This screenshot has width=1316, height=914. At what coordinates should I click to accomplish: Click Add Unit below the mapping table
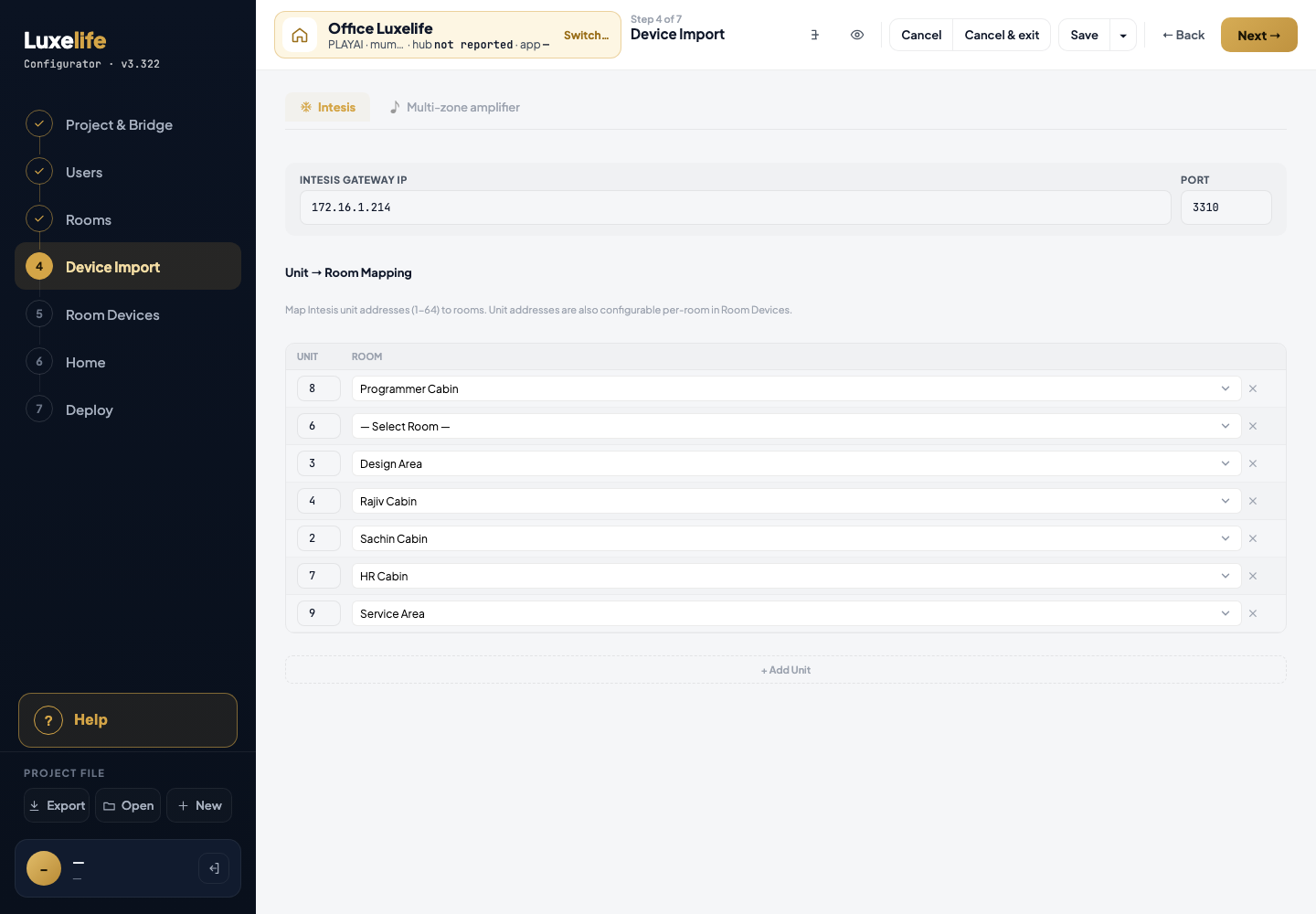(786, 670)
